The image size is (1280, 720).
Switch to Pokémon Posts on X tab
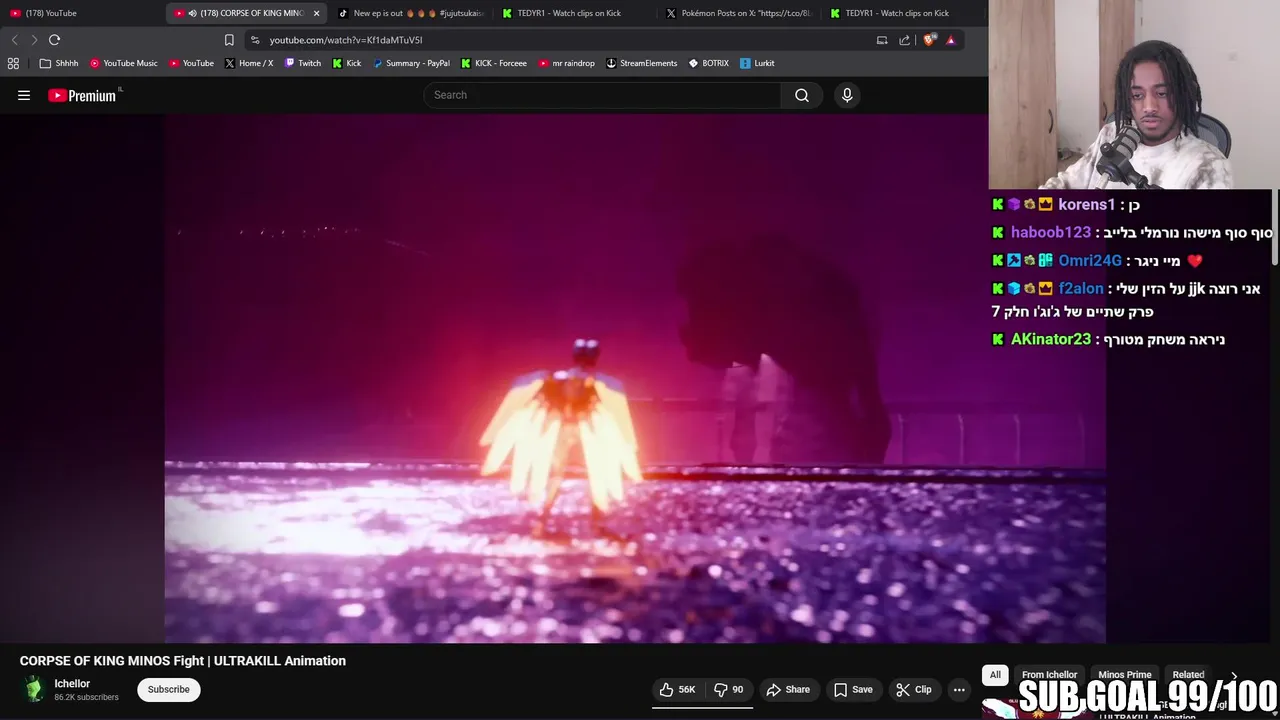click(x=740, y=13)
